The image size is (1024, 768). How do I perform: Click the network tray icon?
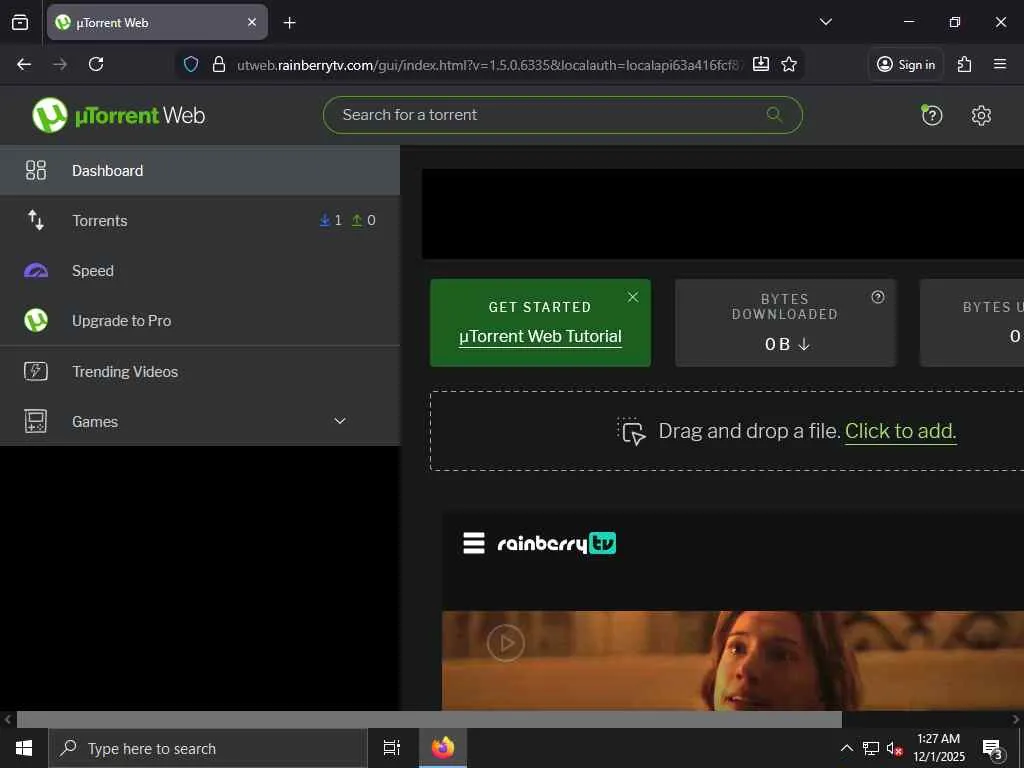[x=871, y=748]
